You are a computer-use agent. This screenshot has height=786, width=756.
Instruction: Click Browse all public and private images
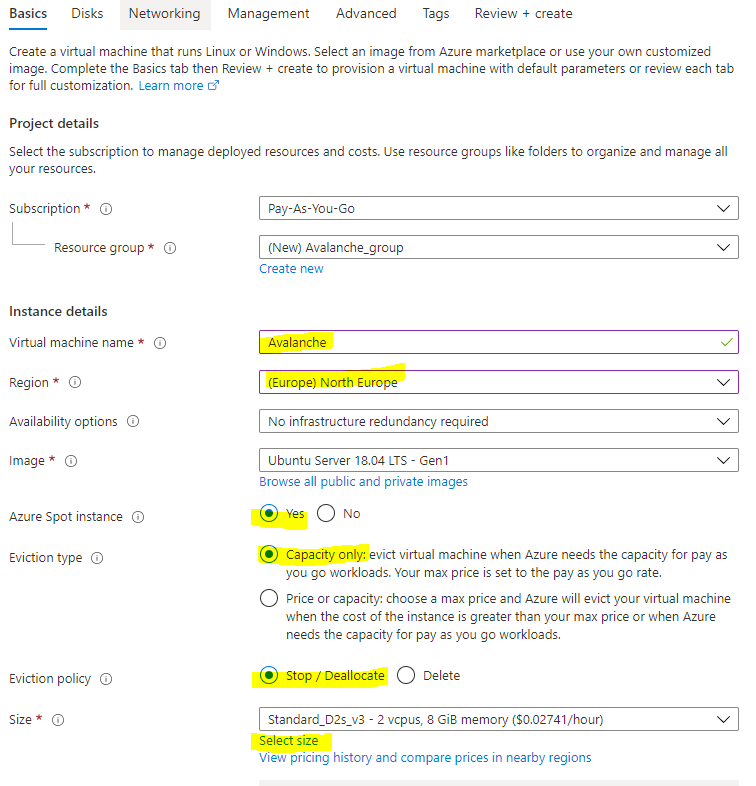tap(363, 481)
